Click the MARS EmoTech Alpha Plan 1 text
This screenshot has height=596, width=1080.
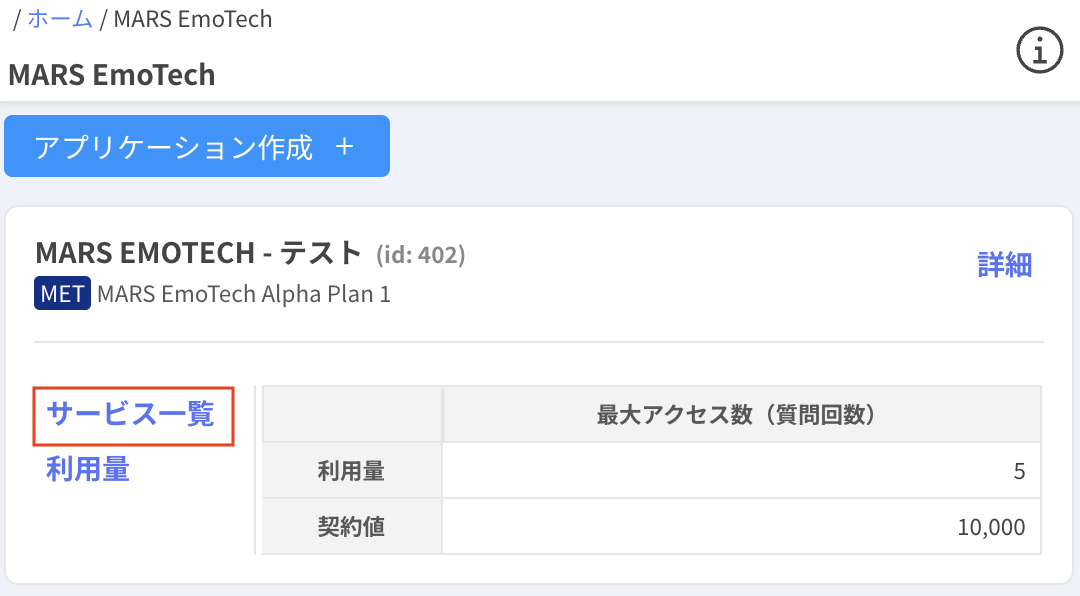[244, 294]
